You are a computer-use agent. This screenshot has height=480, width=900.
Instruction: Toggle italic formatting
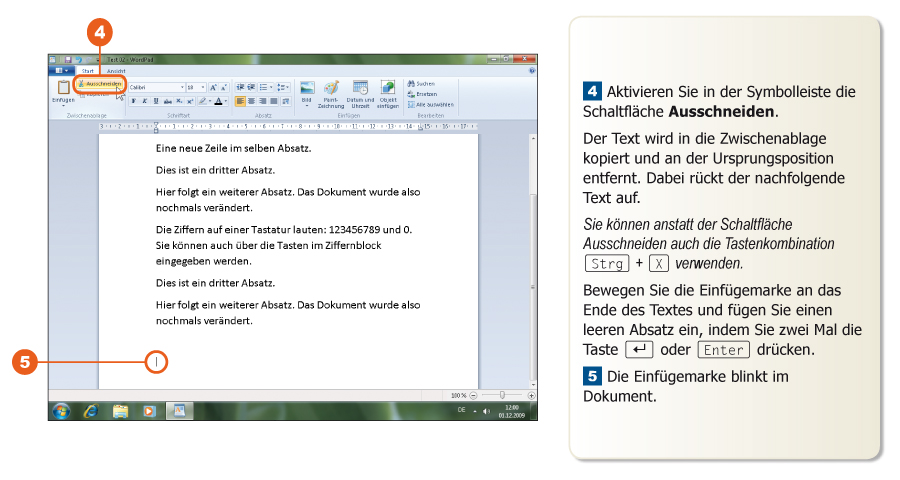point(144,101)
